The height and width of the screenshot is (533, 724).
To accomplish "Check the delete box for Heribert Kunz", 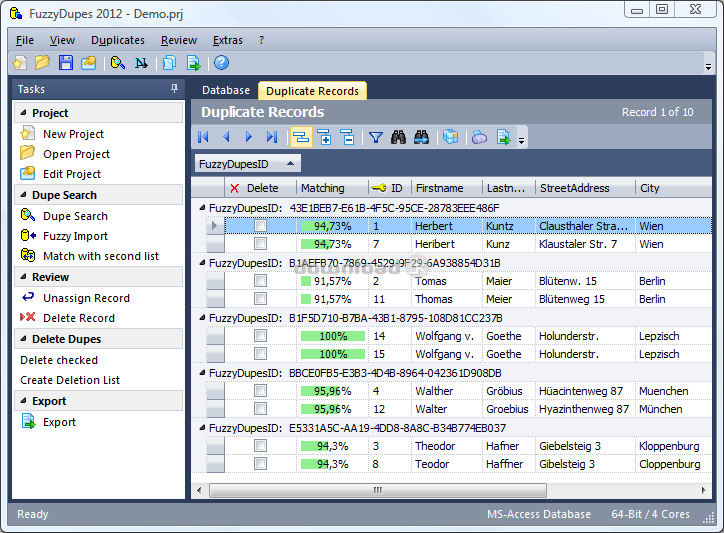I will click(x=260, y=243).
